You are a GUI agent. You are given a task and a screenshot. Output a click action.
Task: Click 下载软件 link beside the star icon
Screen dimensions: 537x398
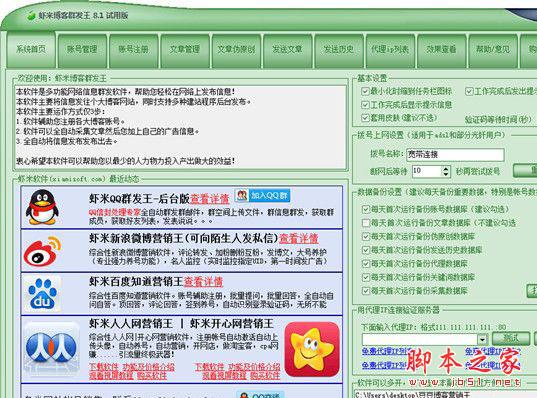tap(209, 367)
